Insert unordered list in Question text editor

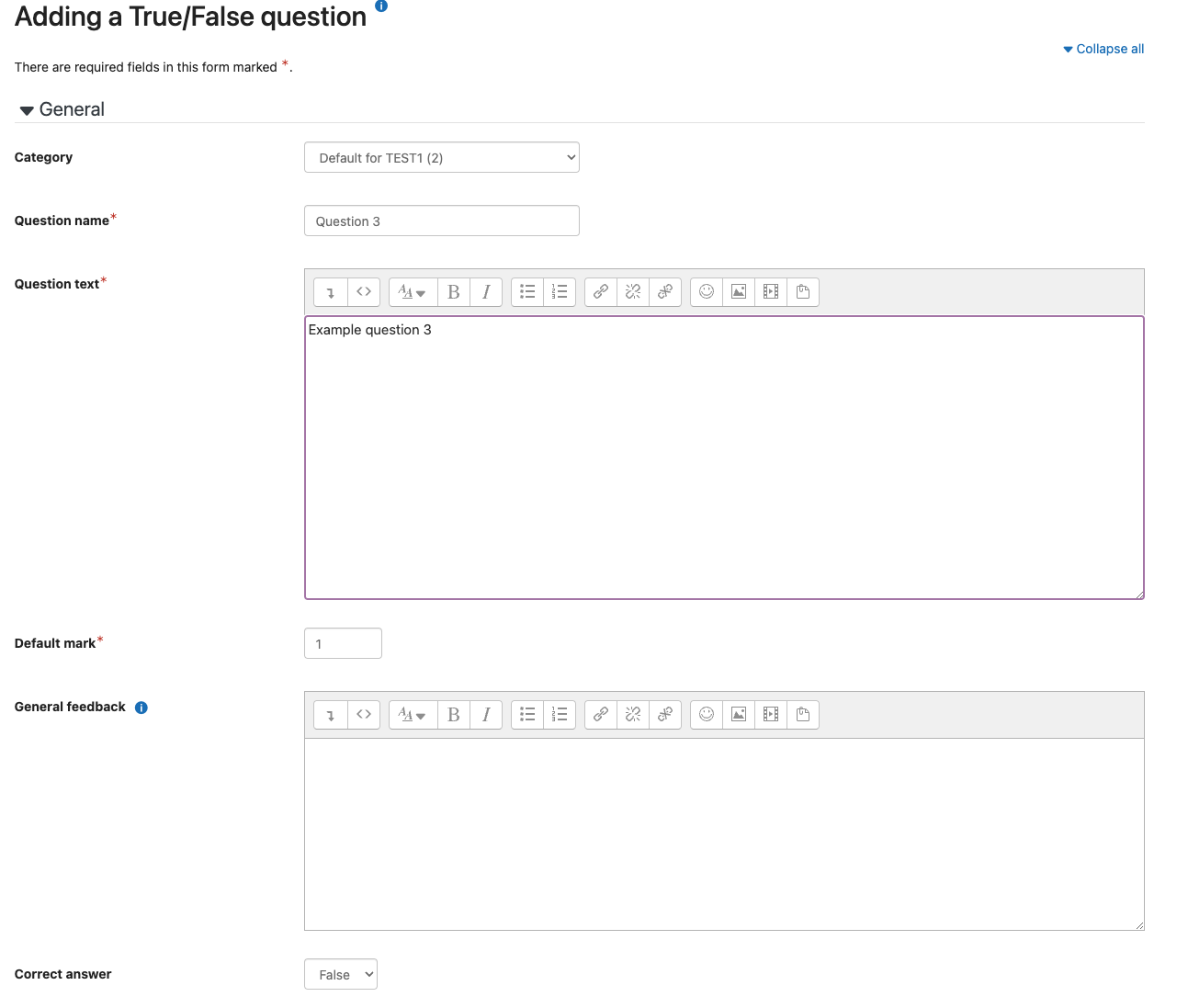pyautogui.click(x=527, y=292)
